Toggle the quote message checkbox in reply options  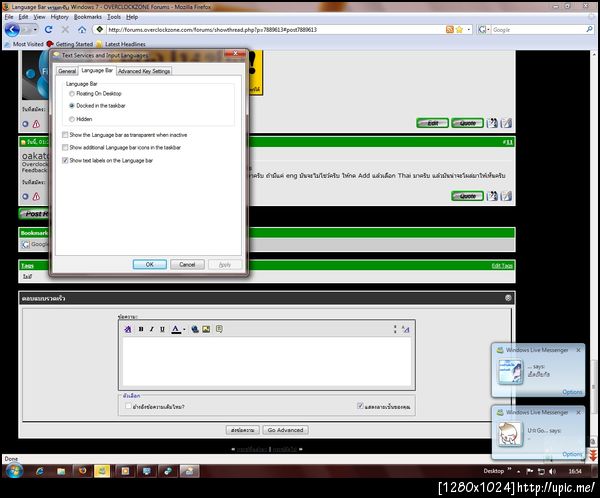[x=128, y=406]
